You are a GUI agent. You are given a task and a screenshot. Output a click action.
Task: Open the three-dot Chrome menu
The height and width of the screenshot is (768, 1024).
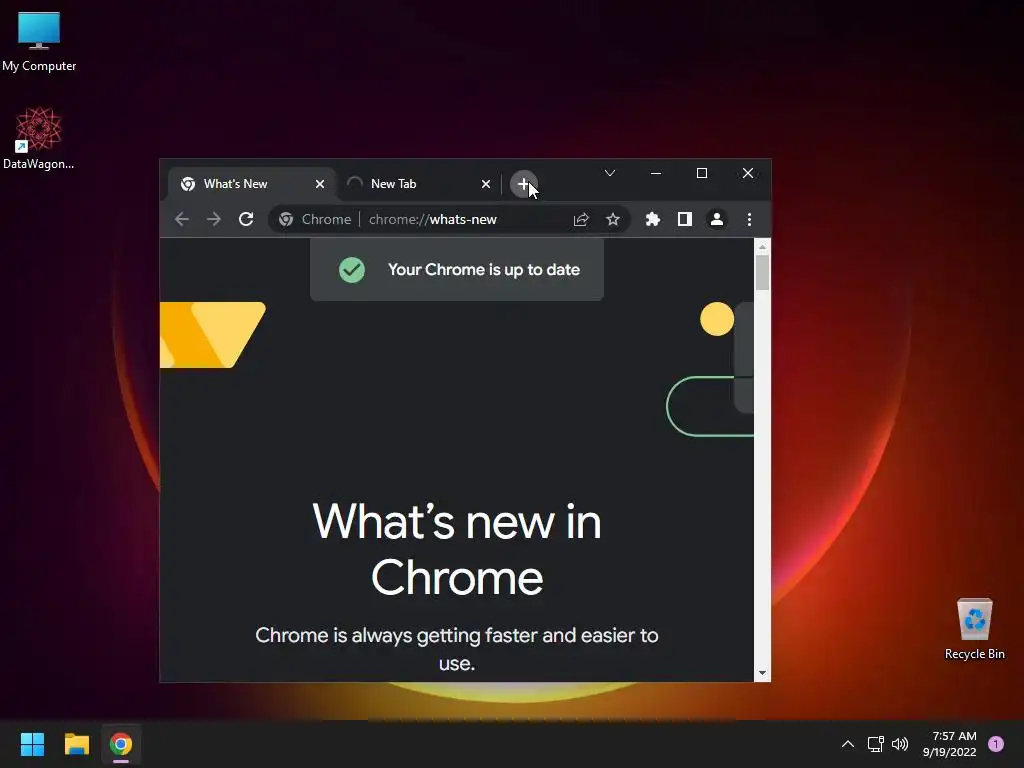click(x=749, y=219)
